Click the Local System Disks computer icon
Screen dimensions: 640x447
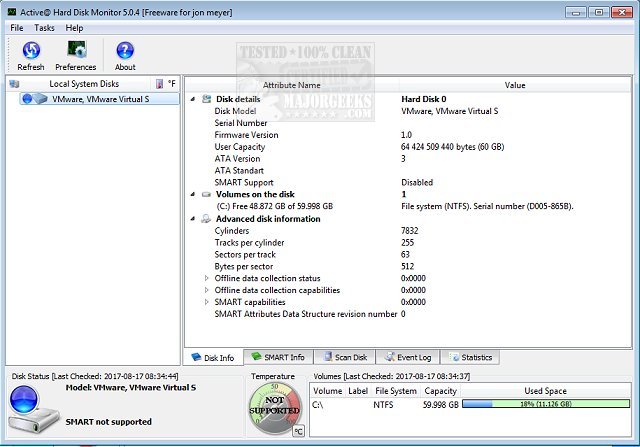tap(14, 84)
